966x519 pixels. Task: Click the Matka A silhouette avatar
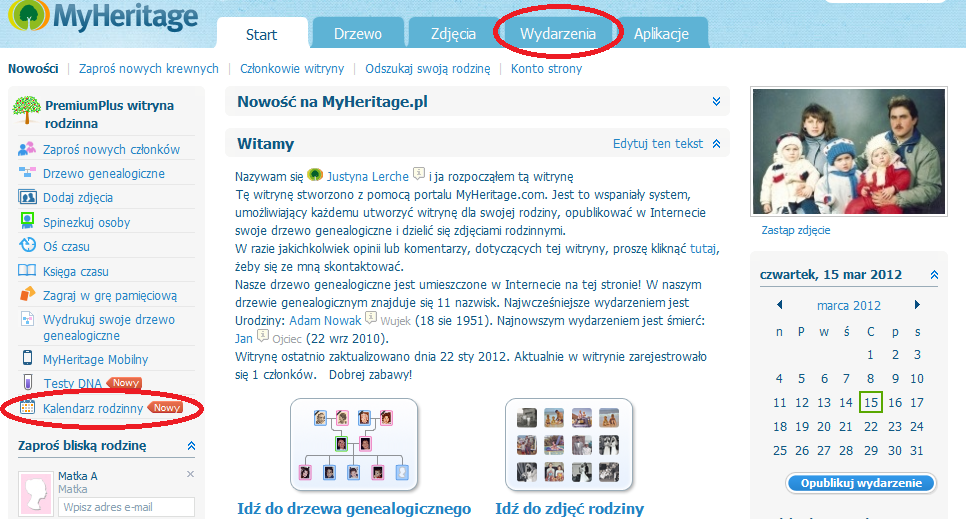coord(35,493)
